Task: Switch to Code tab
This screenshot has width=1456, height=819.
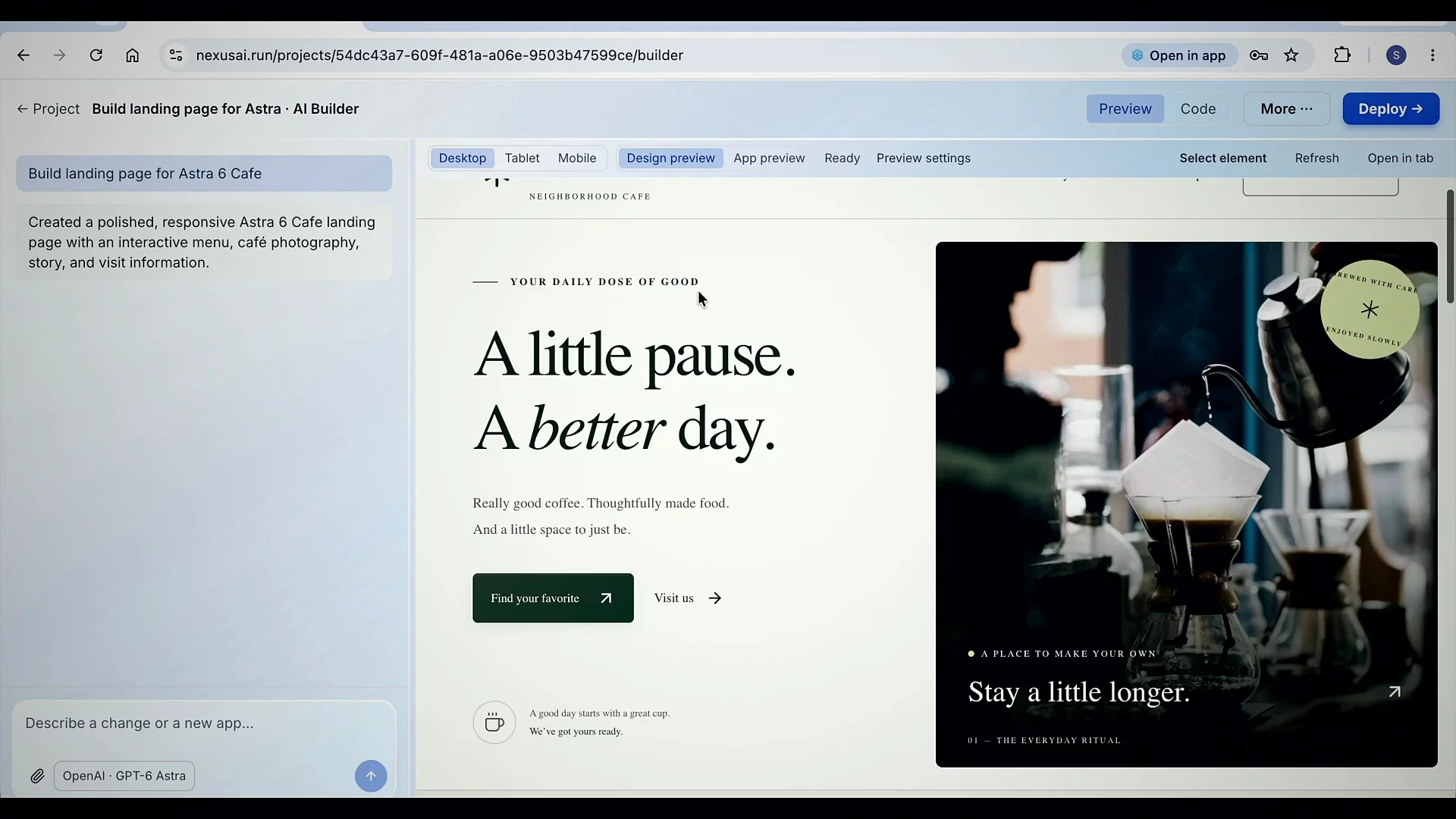Action: pyautogui.click(x=1198, y=109)
